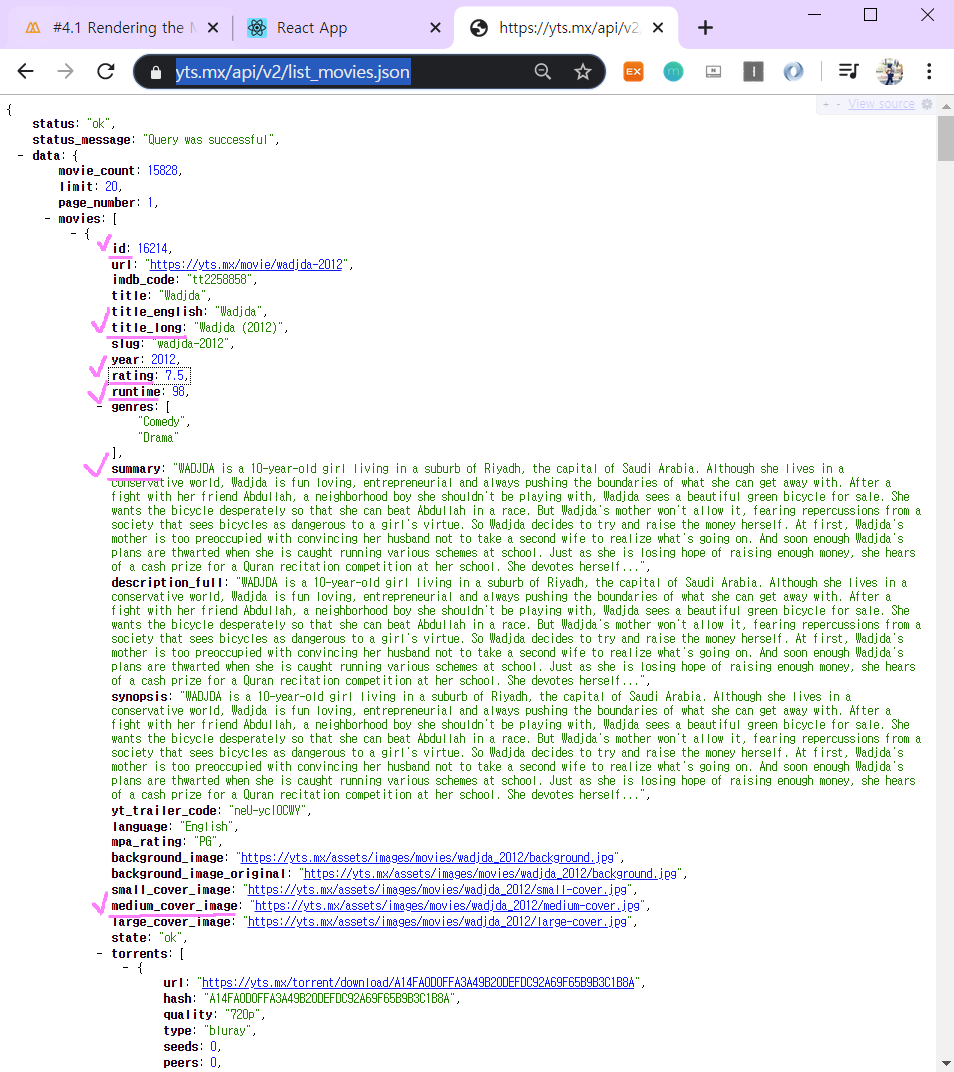Collapse the first movie object
Screen dimensions: 954x1072
pyautogui.click(x=73, y=234)
